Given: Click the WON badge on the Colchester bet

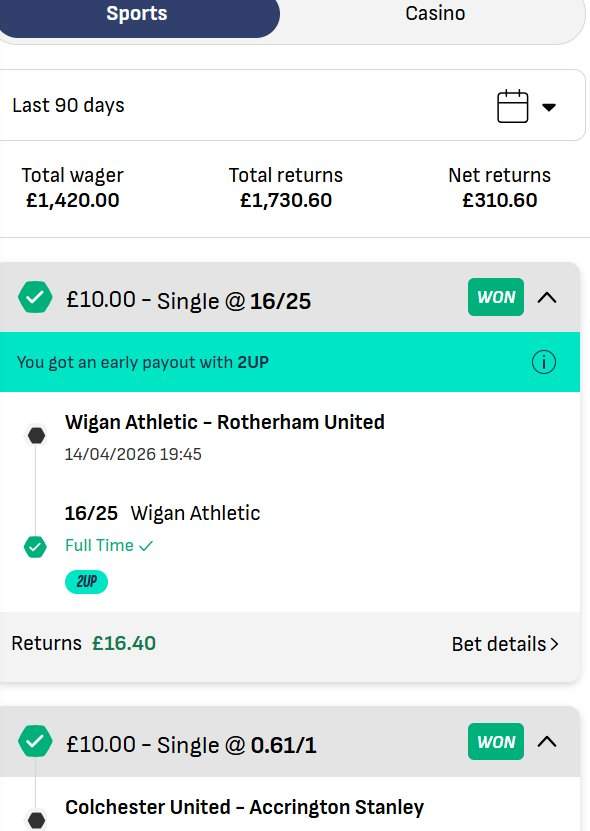Looking at the screenshot, I should pyautogui.click(x=495, y=742).
